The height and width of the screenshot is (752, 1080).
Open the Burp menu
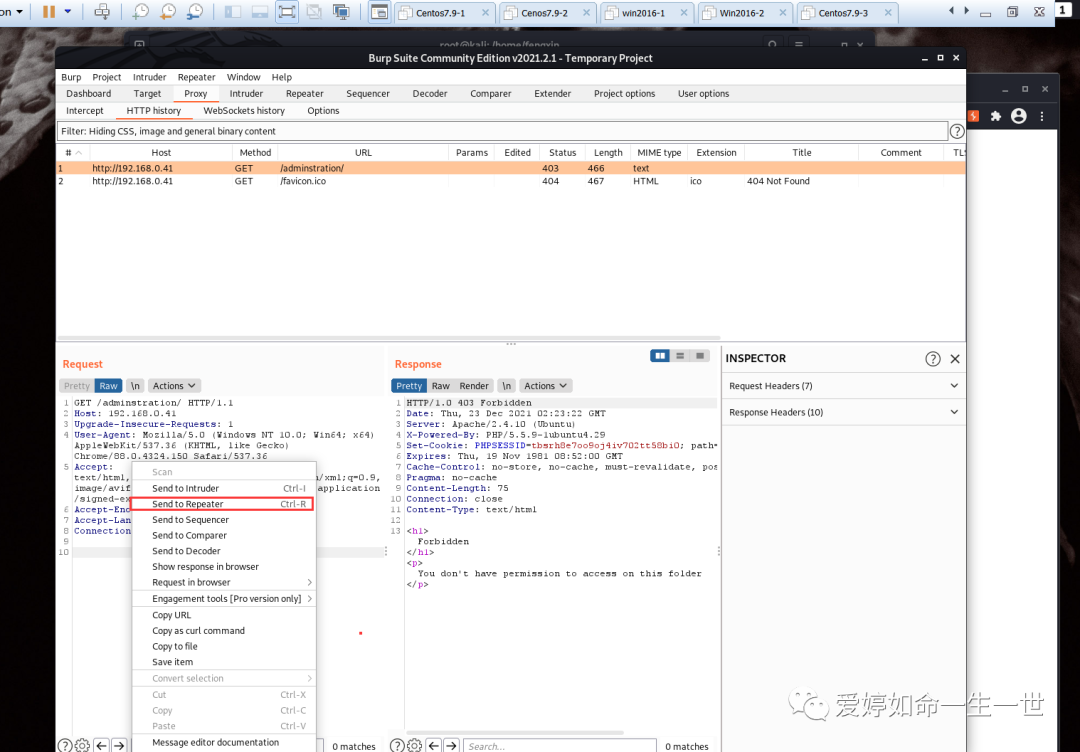point(71,77)
